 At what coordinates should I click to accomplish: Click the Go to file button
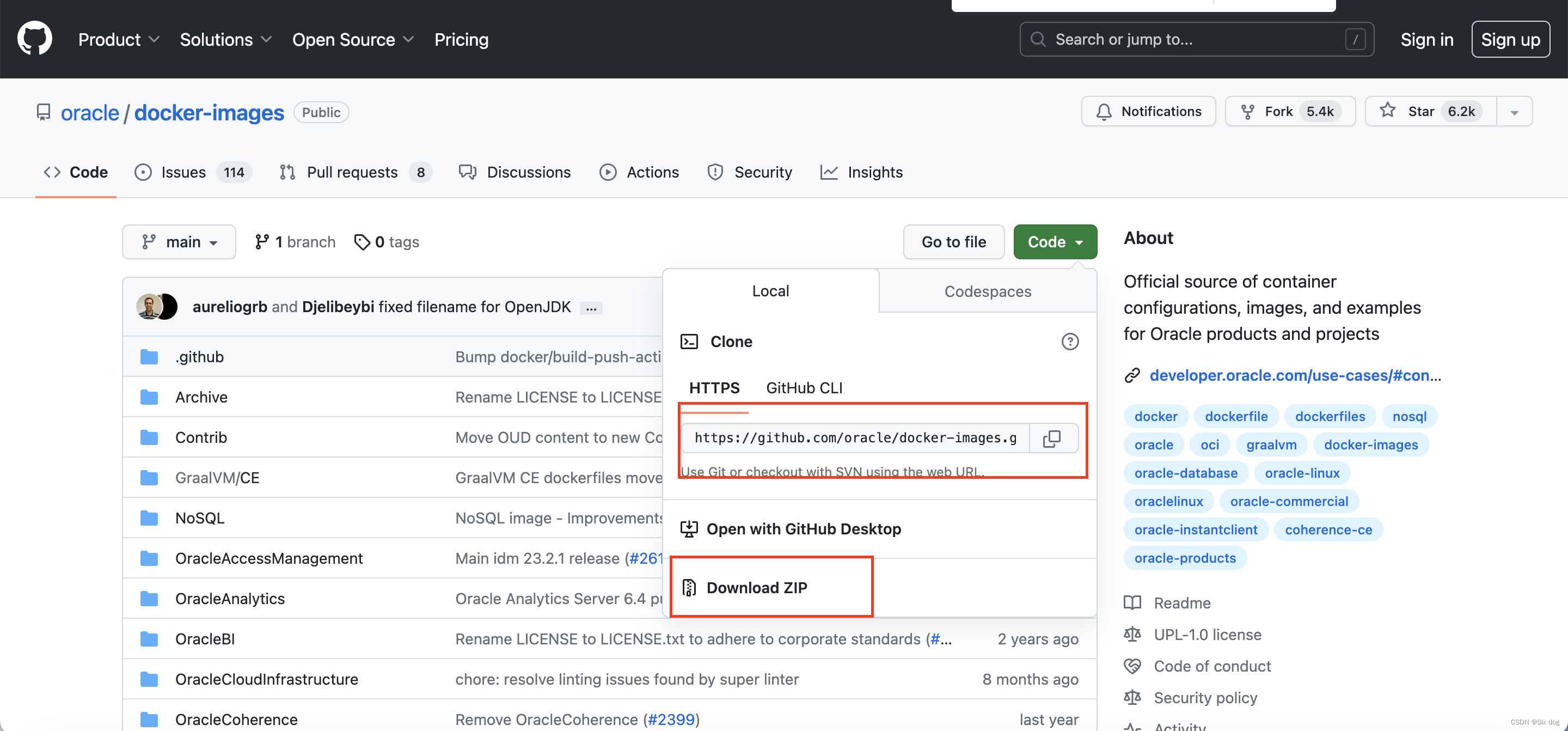953,242
